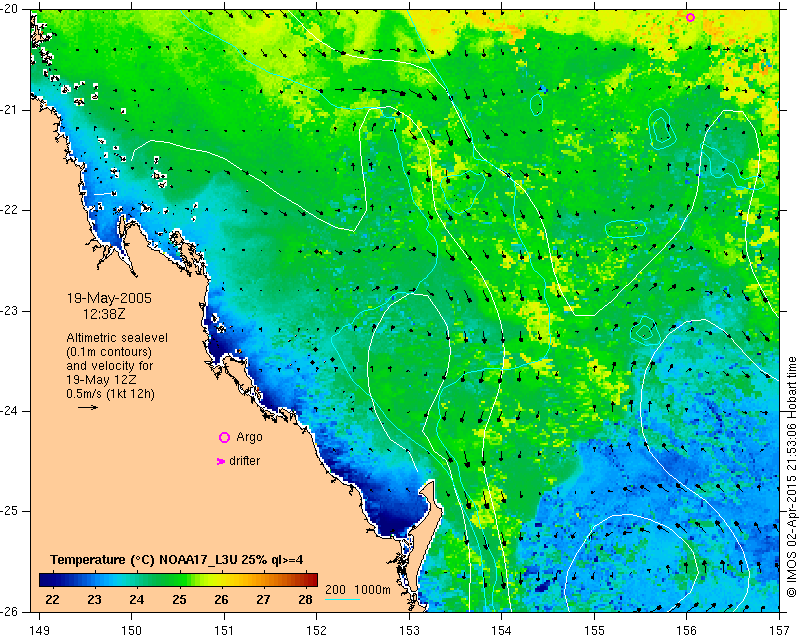Click the 'Temperature (°C) NOAA17_L3U 25% ql>=4' title
Viewport: 800px width, 640px height.
coord(177,560)
